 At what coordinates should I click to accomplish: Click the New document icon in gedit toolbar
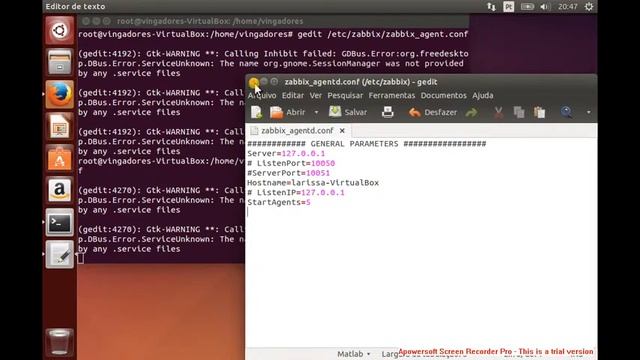point(256,112)
